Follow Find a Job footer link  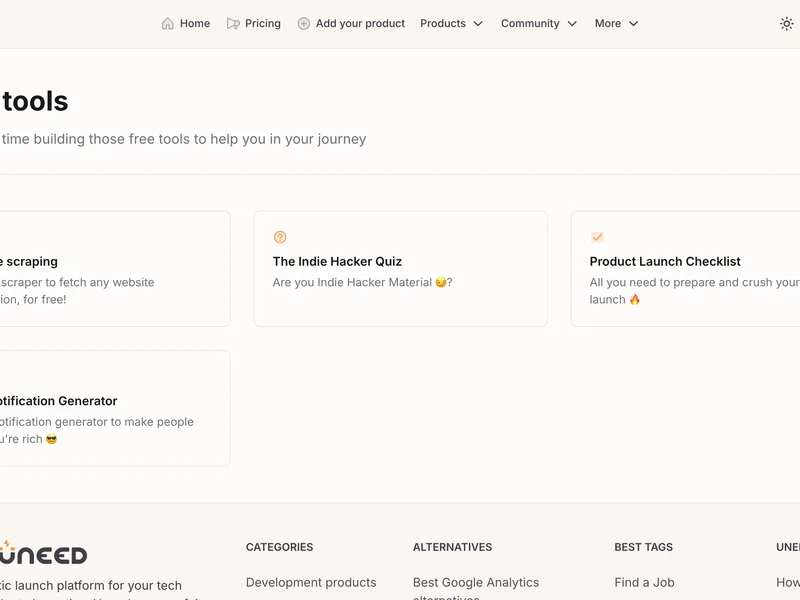click(x=644, y=582)
